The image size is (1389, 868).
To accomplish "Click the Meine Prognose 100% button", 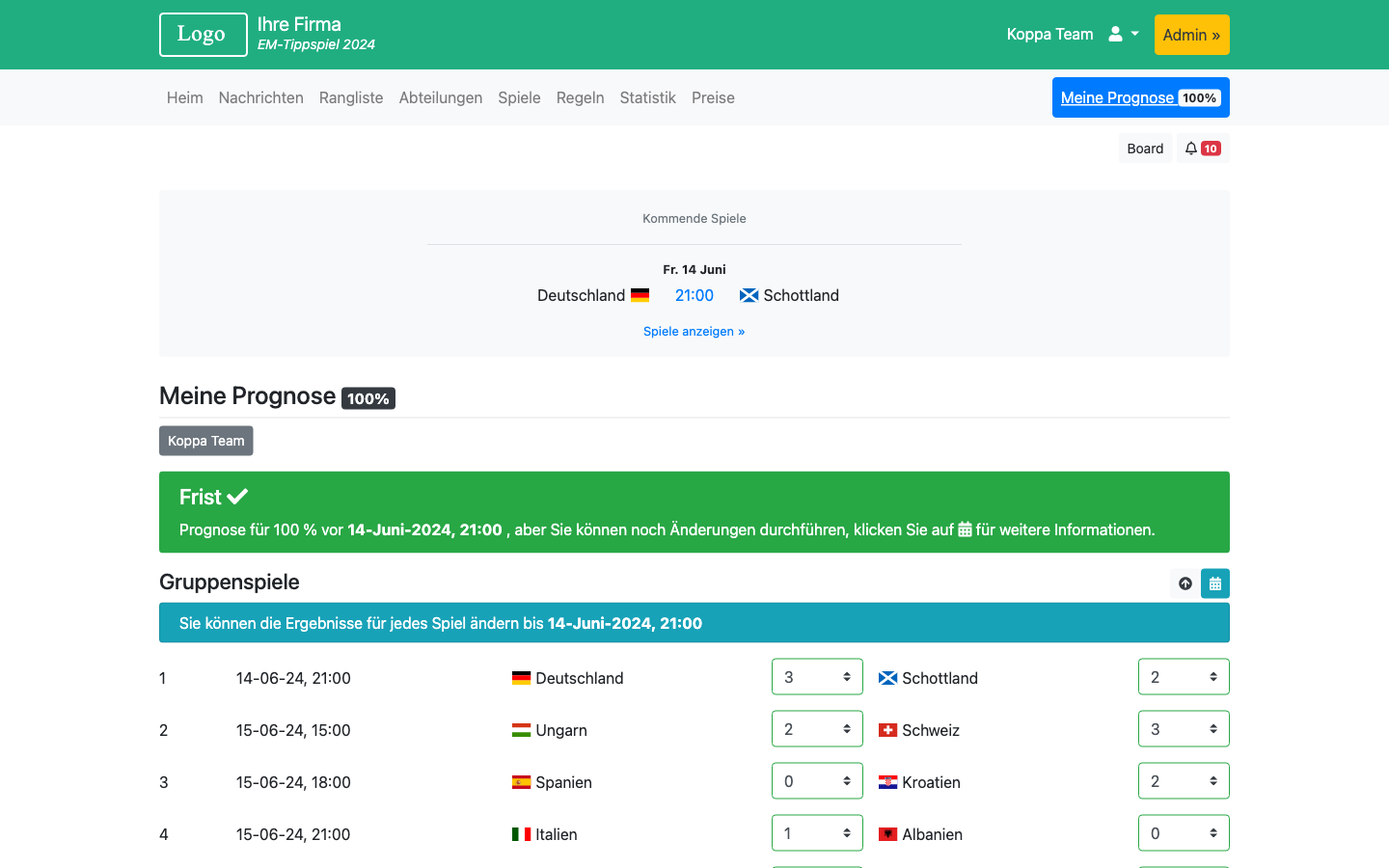I will tap(1141, 97).
